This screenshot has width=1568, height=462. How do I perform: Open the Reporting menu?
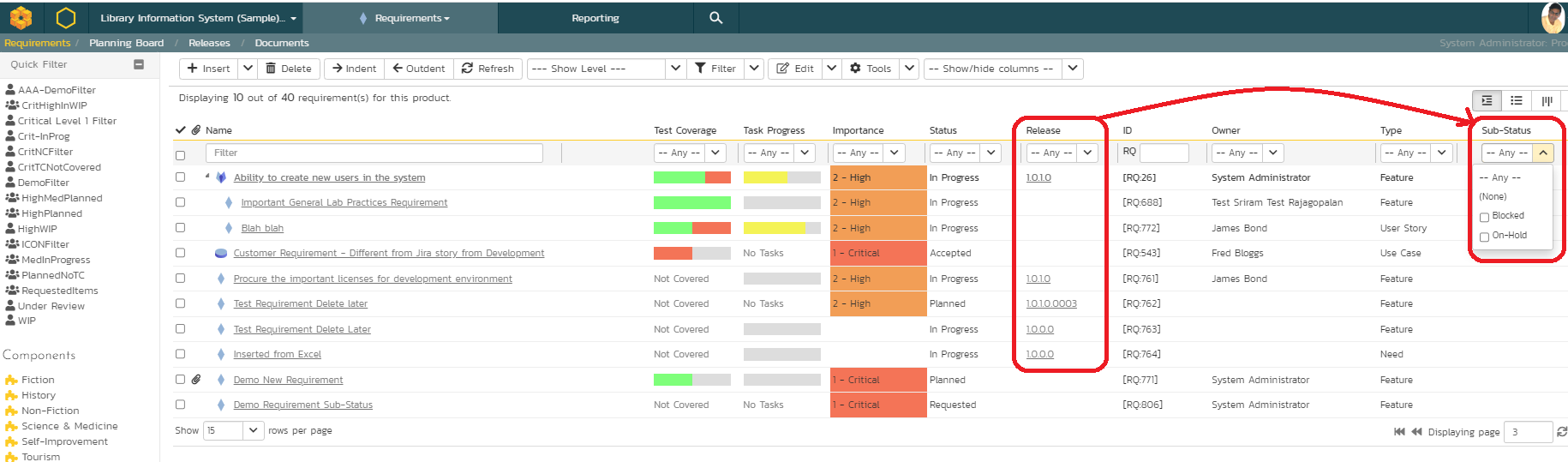click(595, 18)
